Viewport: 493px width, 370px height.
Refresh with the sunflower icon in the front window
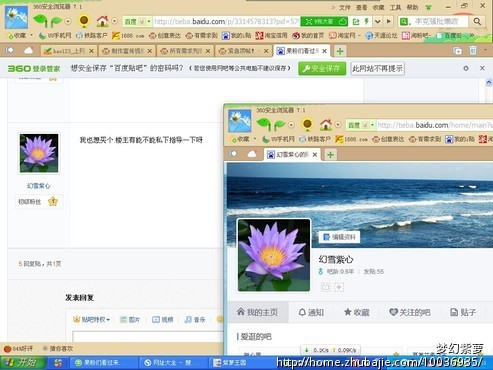[307, 124]
